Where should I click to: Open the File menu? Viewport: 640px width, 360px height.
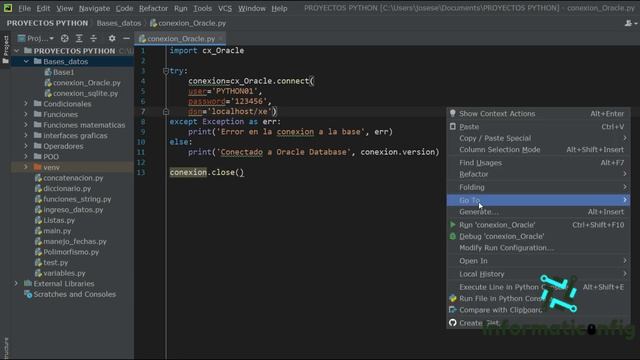click(x=24, y=8)
